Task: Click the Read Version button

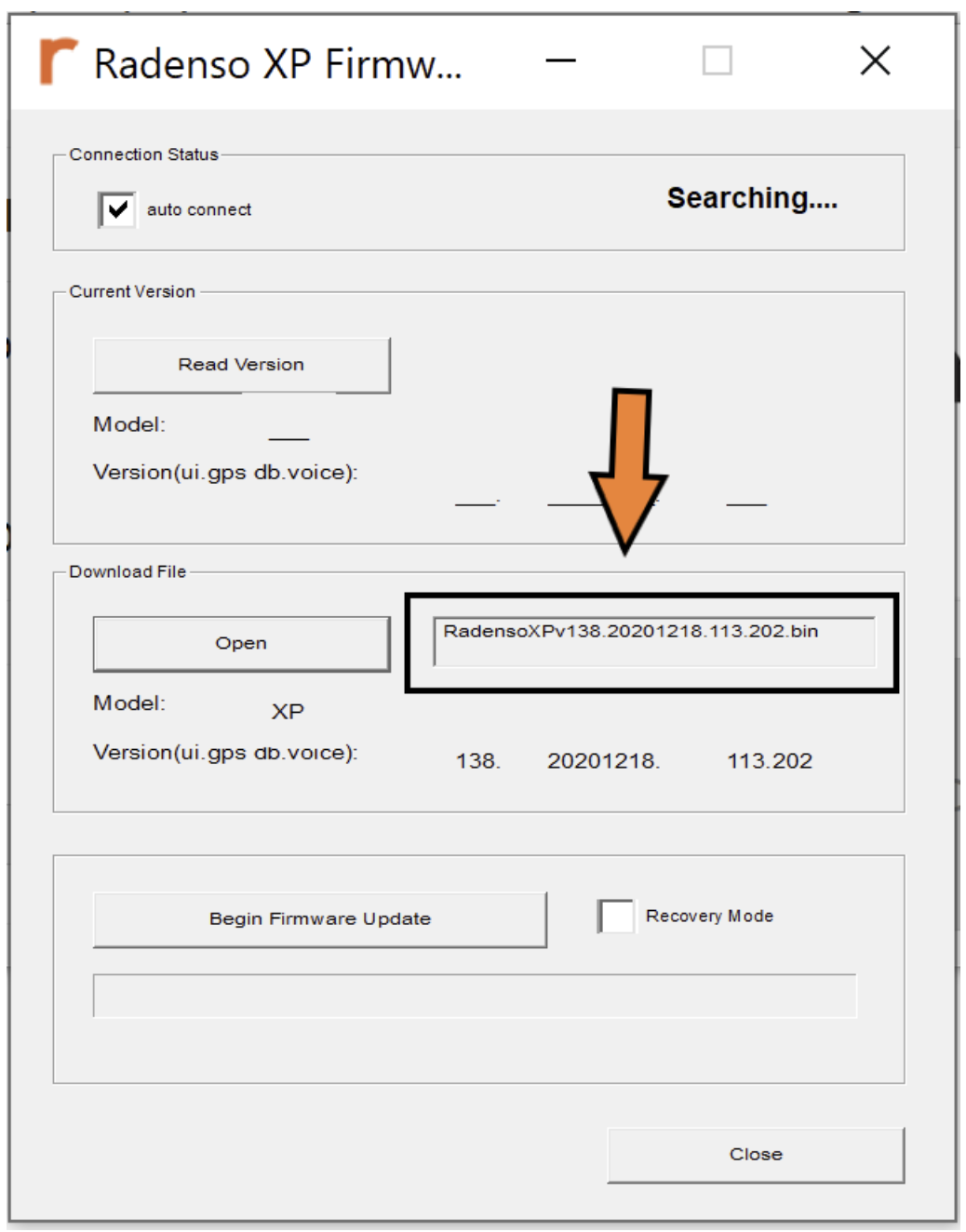Action: [x=242, y=365]
